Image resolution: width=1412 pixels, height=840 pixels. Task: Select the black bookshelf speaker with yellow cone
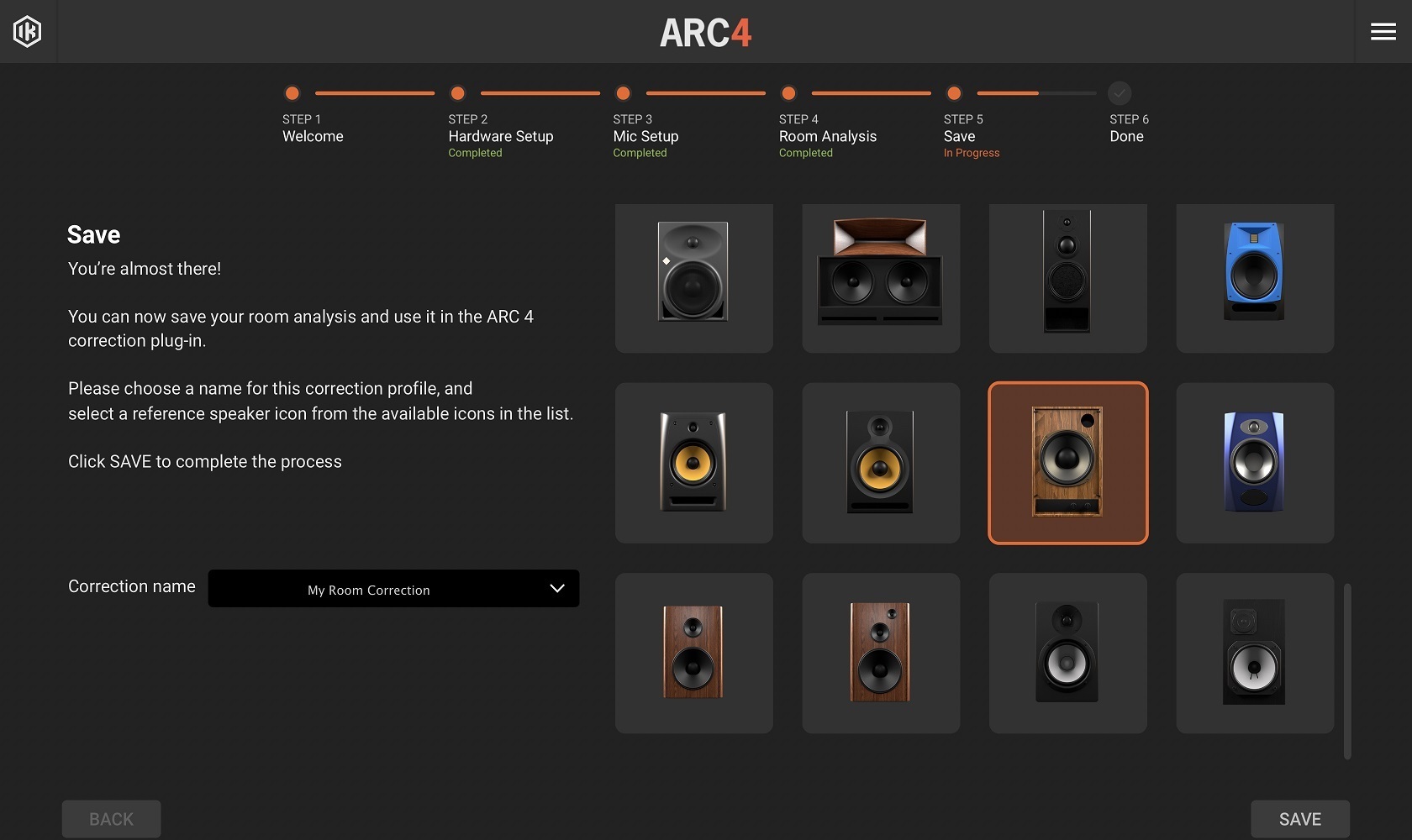click(881, 463)
